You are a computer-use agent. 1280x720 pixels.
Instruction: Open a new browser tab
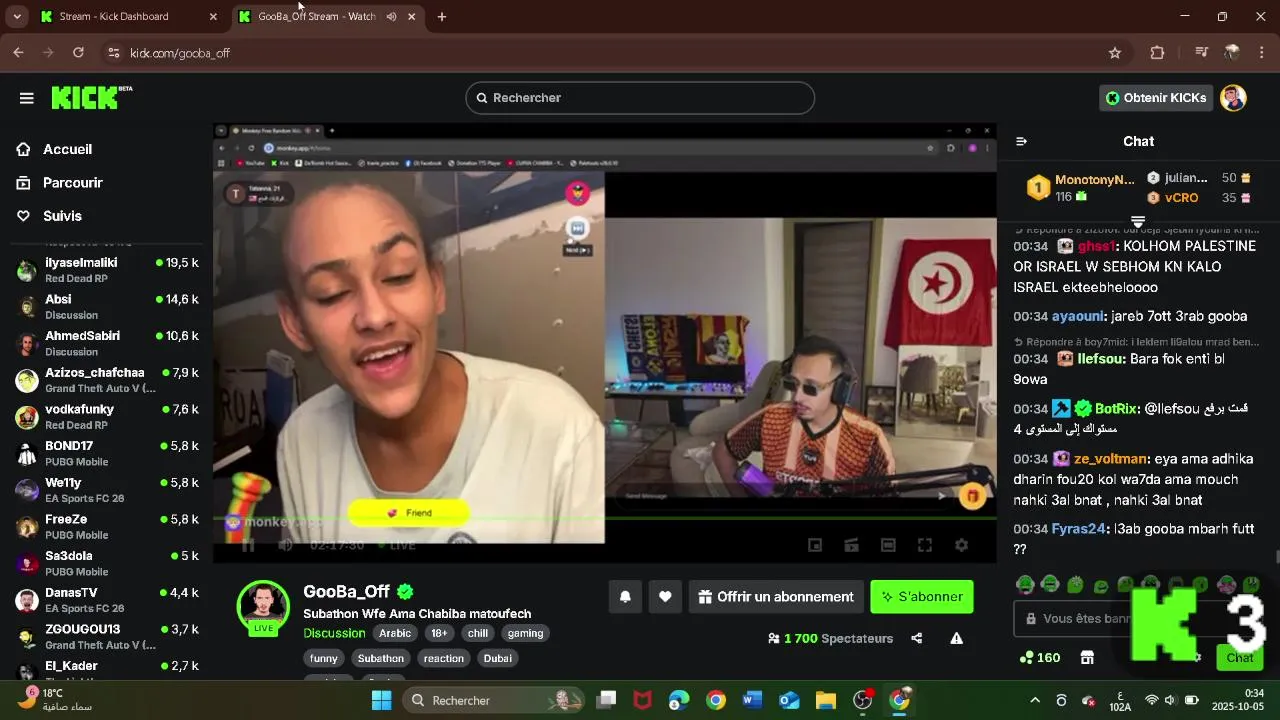click(x=441, y=16)
